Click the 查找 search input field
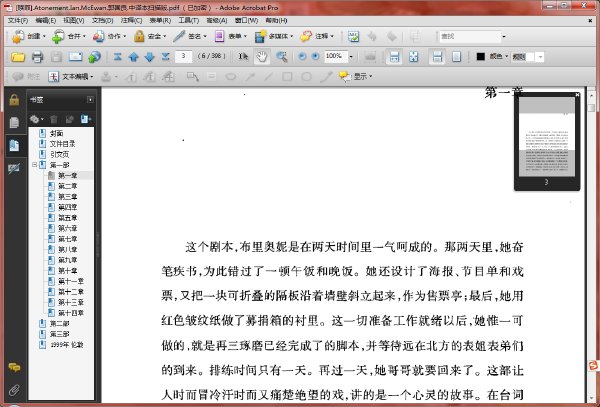The height and width of the screenshot is (407, 600). [470, 36]
